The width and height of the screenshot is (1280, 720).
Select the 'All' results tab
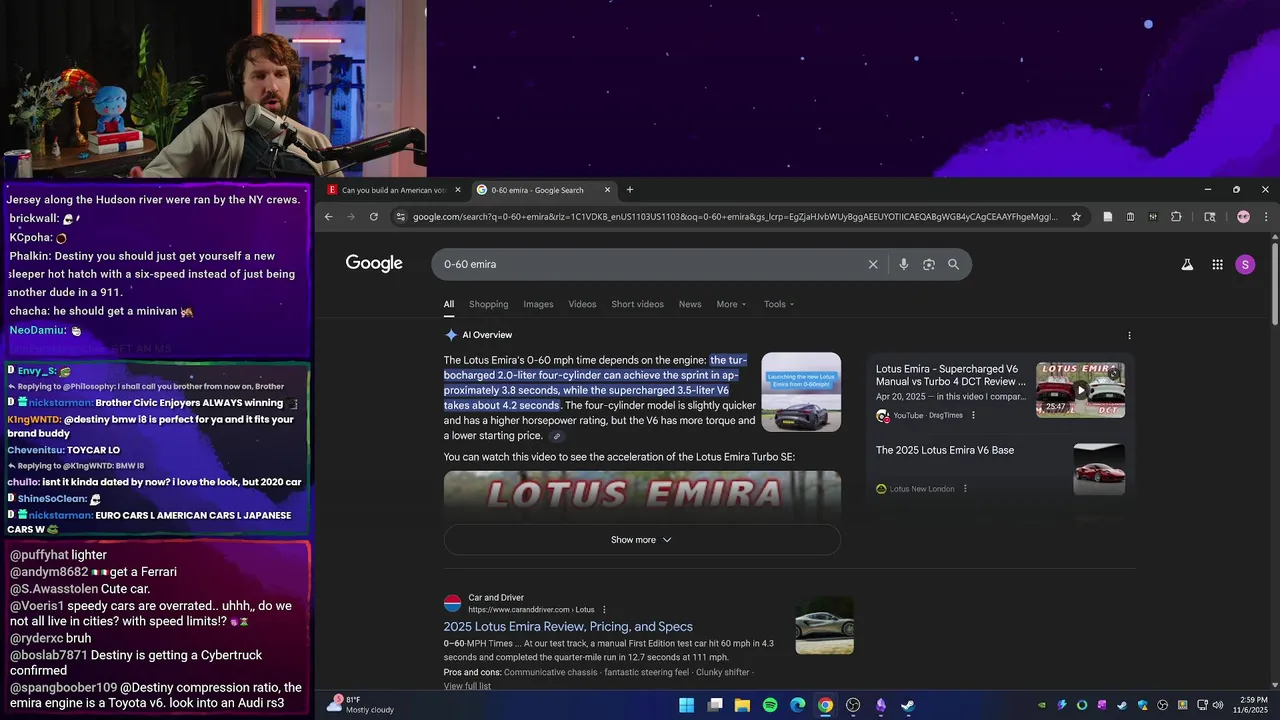click(x=449, y=304)
